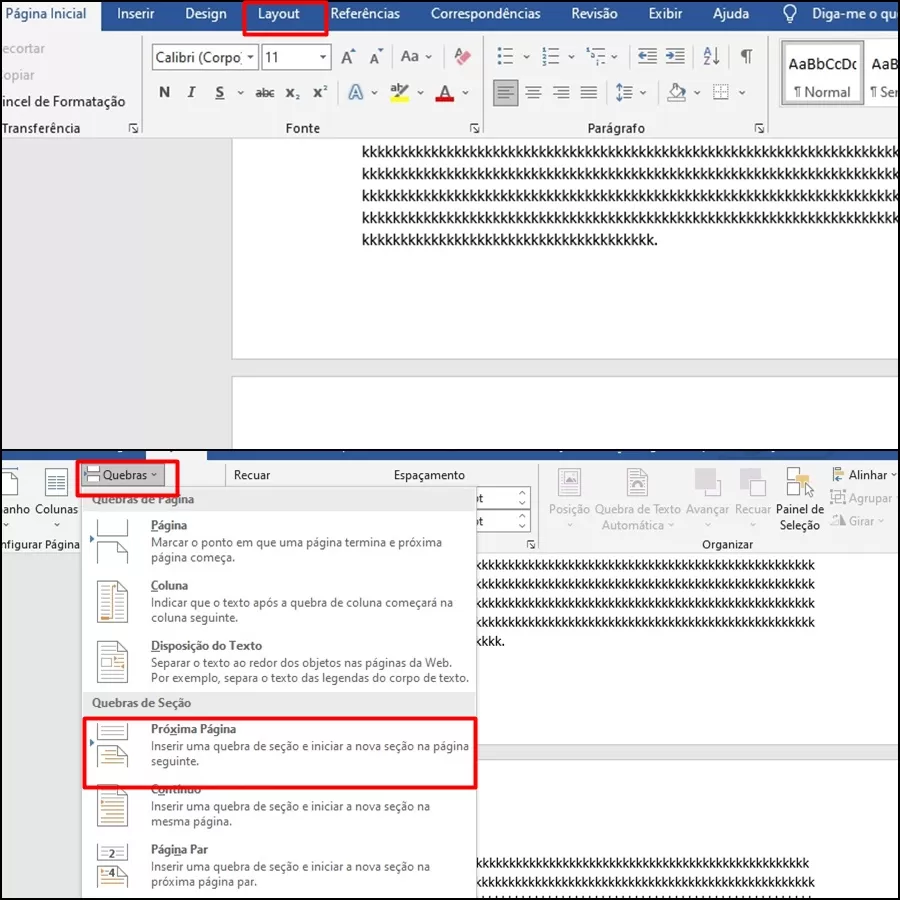Toggle underline S button

[x=220, y=92]
